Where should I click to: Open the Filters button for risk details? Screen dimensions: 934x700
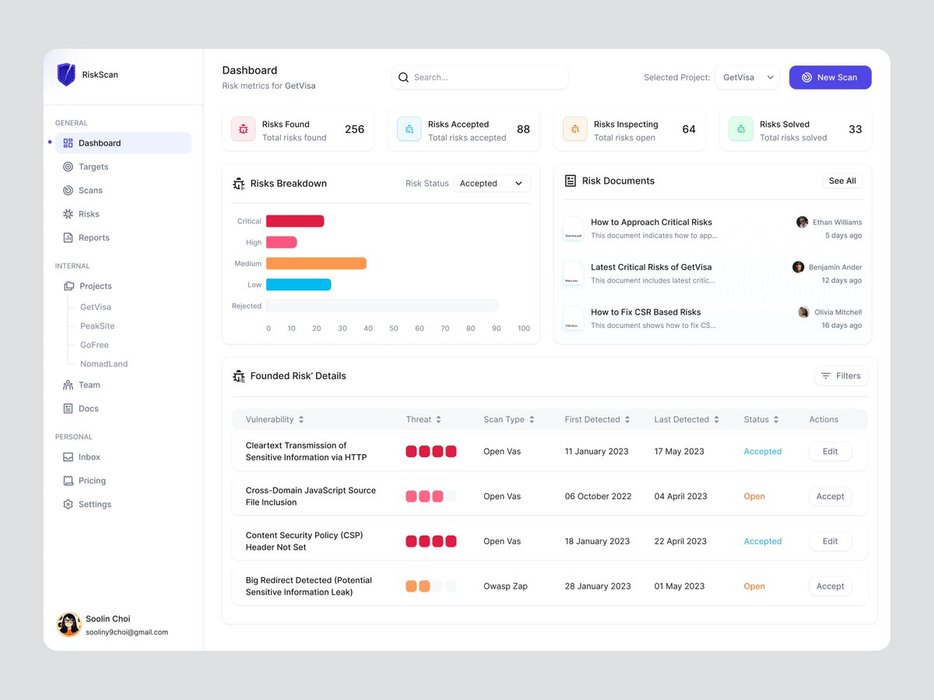point(840,376)
